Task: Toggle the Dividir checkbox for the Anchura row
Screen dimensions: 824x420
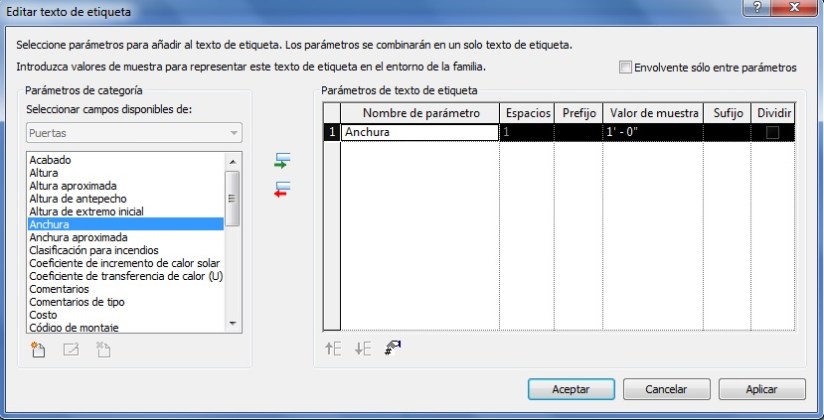Action: [773, 132]
